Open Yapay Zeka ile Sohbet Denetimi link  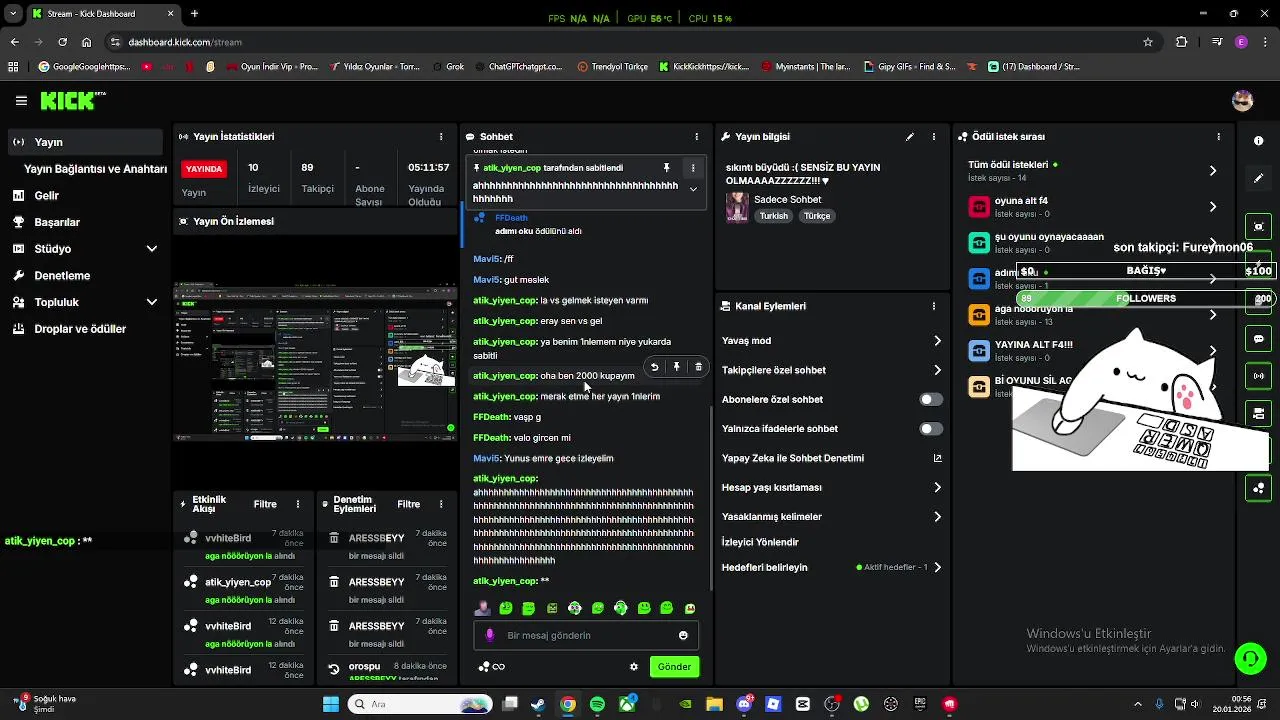tap(832, 458)
